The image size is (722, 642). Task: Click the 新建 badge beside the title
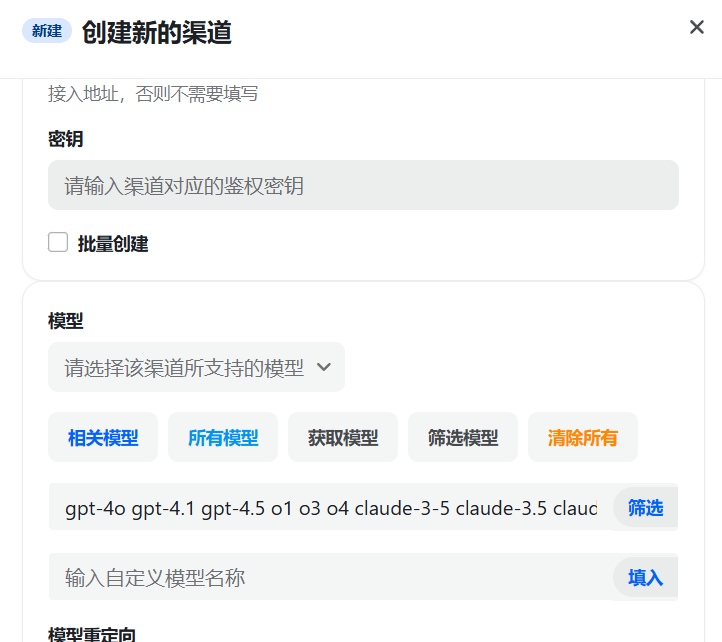click(x=47, y=31)
